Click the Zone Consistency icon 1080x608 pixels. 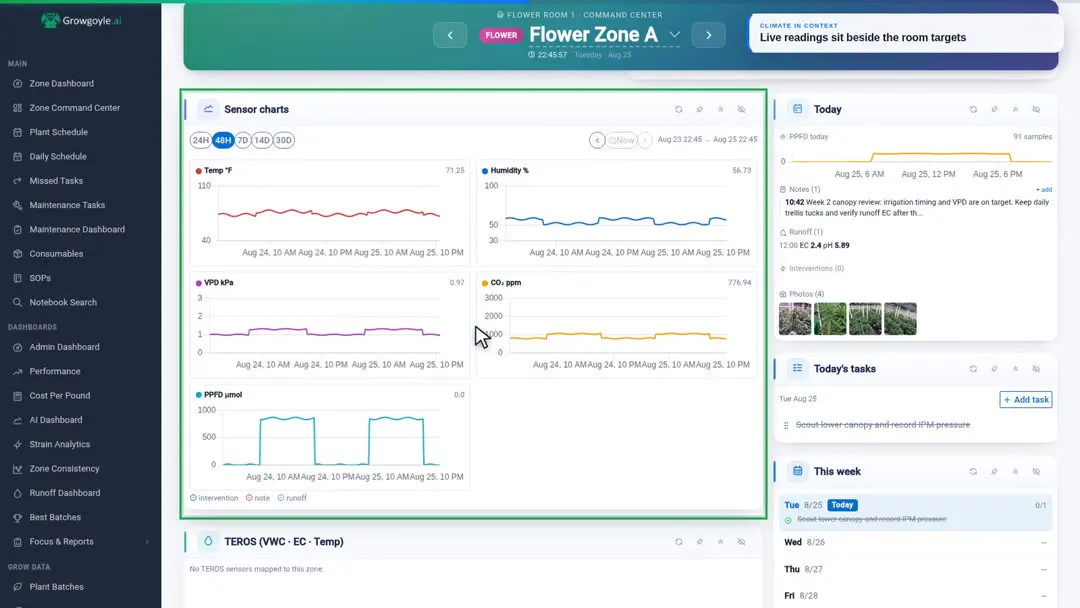coord(17,469)
